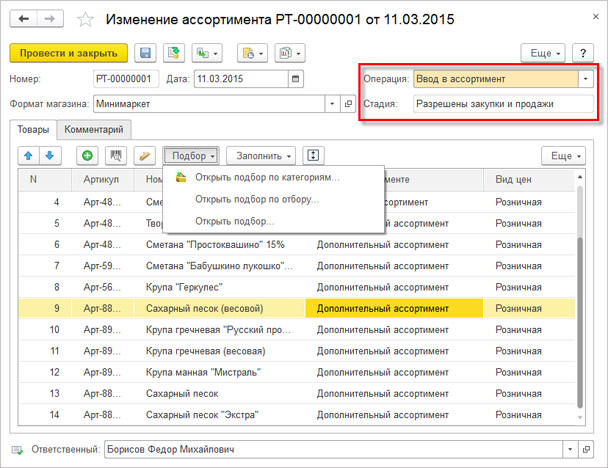Choose Открыть подбор menu item
Viewport: 608px width, 468px height.
[x=273, y=221]
